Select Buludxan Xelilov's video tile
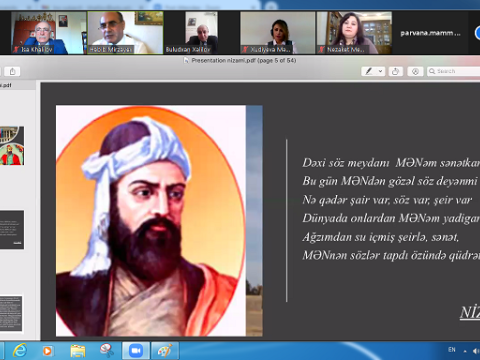Viewport: 480px width, 360px height. [x=202, y=33]
